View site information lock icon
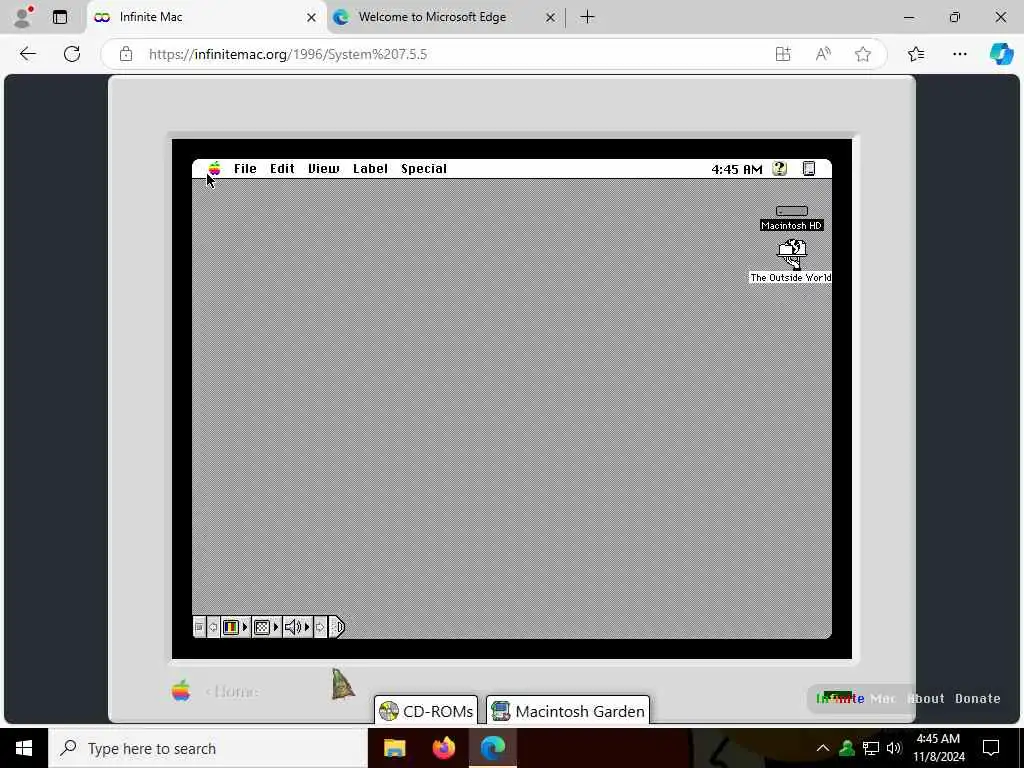The width and height of the screenshot is (1024, 768). tap(126, 54)
